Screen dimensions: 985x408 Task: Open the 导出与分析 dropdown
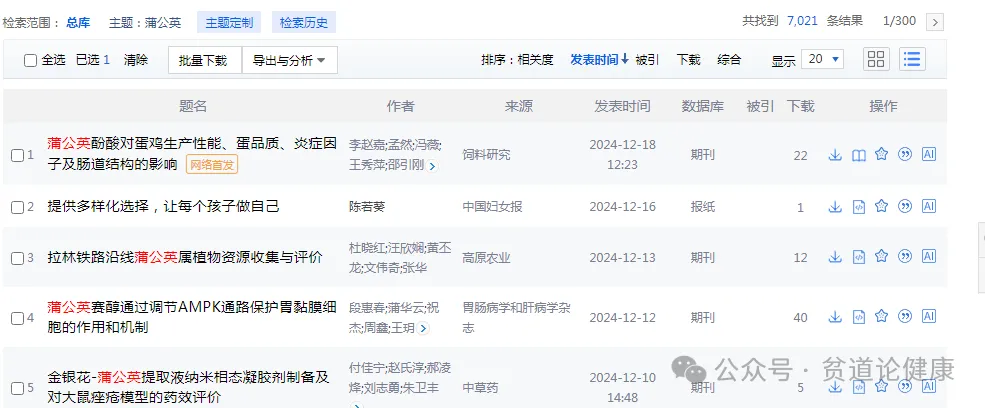tap(290, 60)
